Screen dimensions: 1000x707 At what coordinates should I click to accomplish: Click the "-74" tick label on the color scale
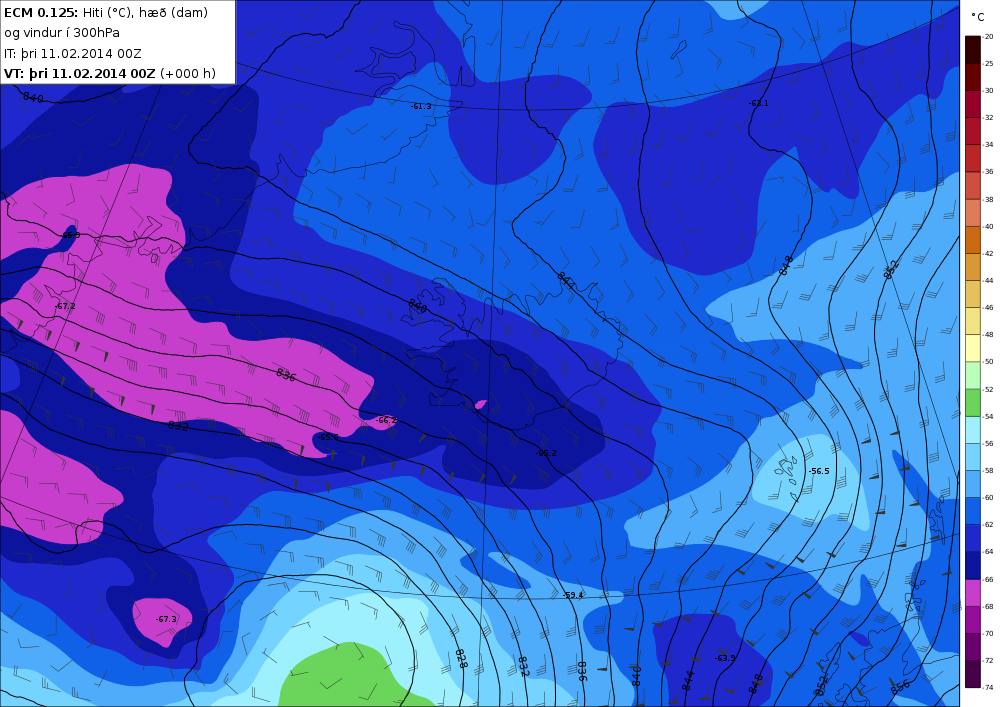pos(988,688)
